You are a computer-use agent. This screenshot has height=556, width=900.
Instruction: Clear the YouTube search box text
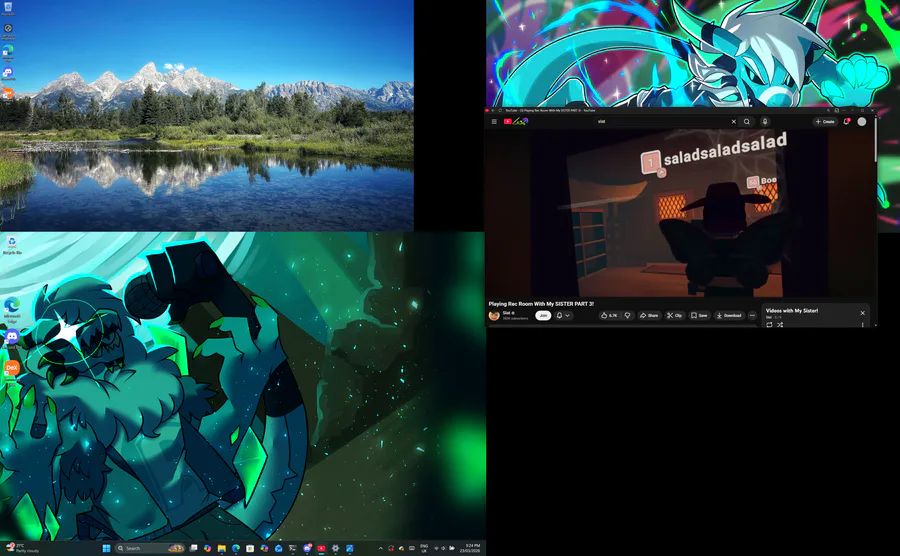(733, 122)
